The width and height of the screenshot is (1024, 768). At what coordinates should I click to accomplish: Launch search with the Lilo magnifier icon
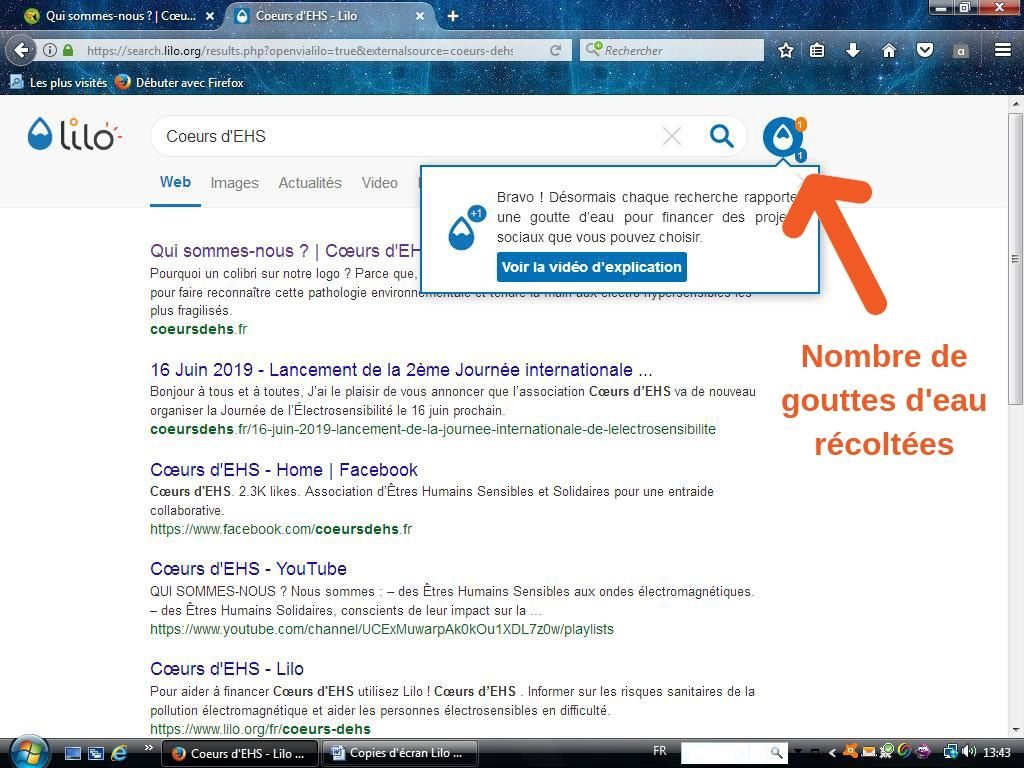[722, 136]
